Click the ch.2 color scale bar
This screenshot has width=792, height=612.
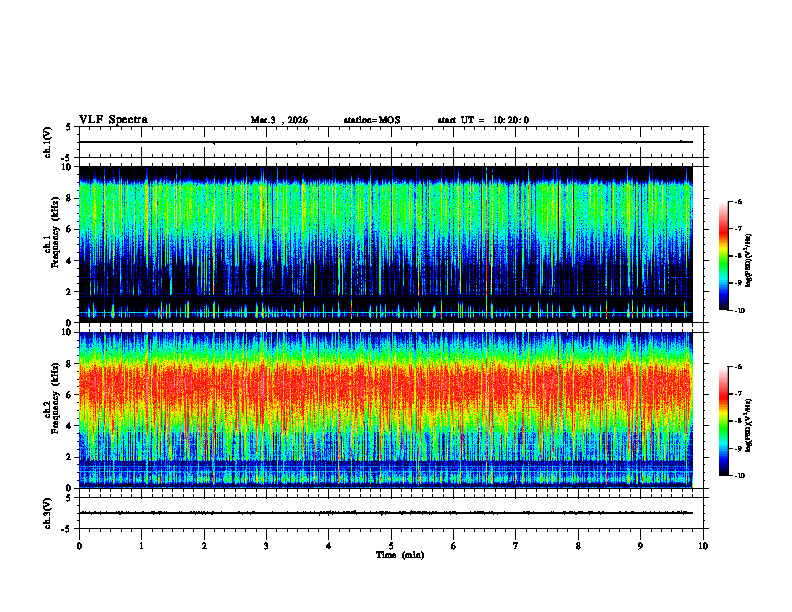point(724,421)
